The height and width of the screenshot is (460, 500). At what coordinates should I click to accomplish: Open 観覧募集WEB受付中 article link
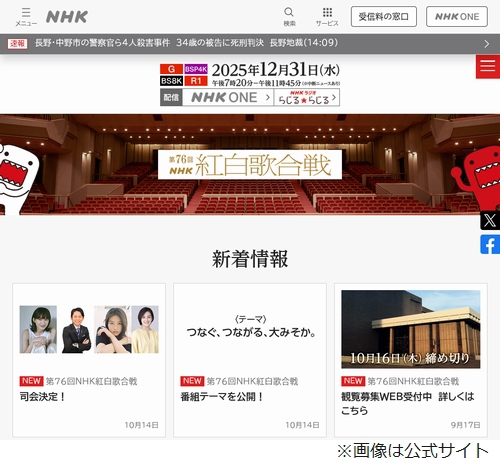pos(407,403)
